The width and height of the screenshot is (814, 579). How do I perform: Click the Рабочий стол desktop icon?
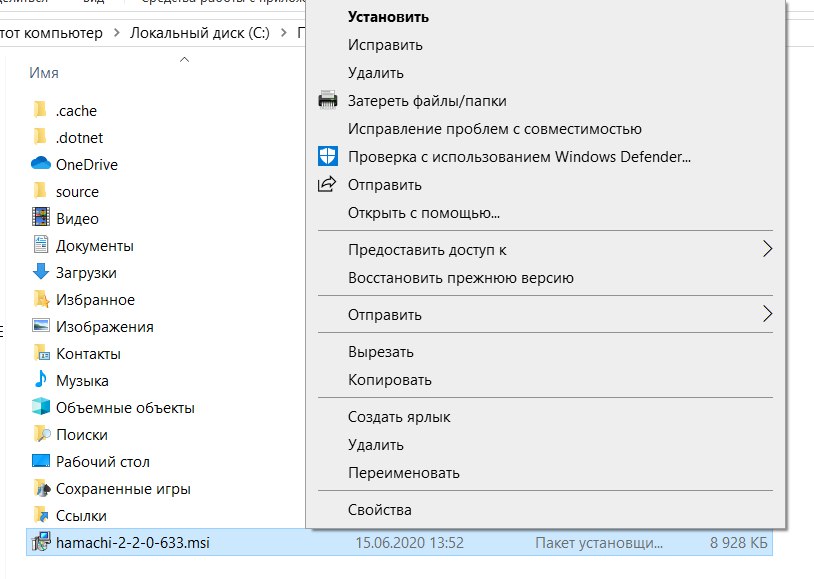(x=40, y=461)
